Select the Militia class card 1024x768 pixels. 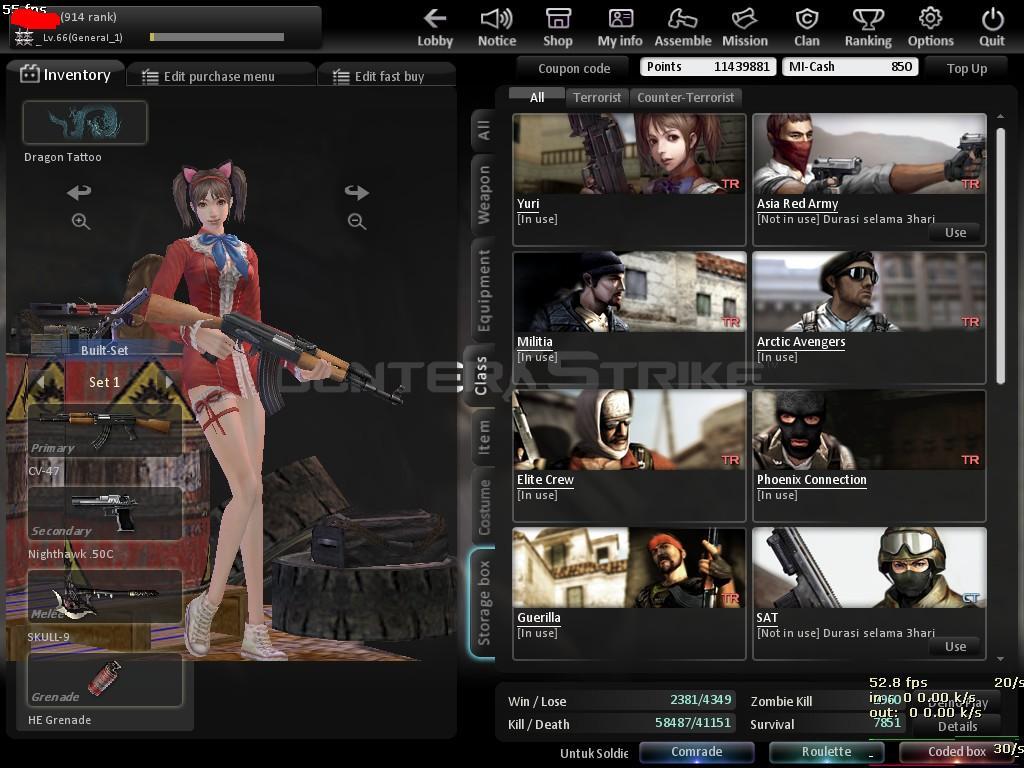pyautogui.click(x=630, y=317)
